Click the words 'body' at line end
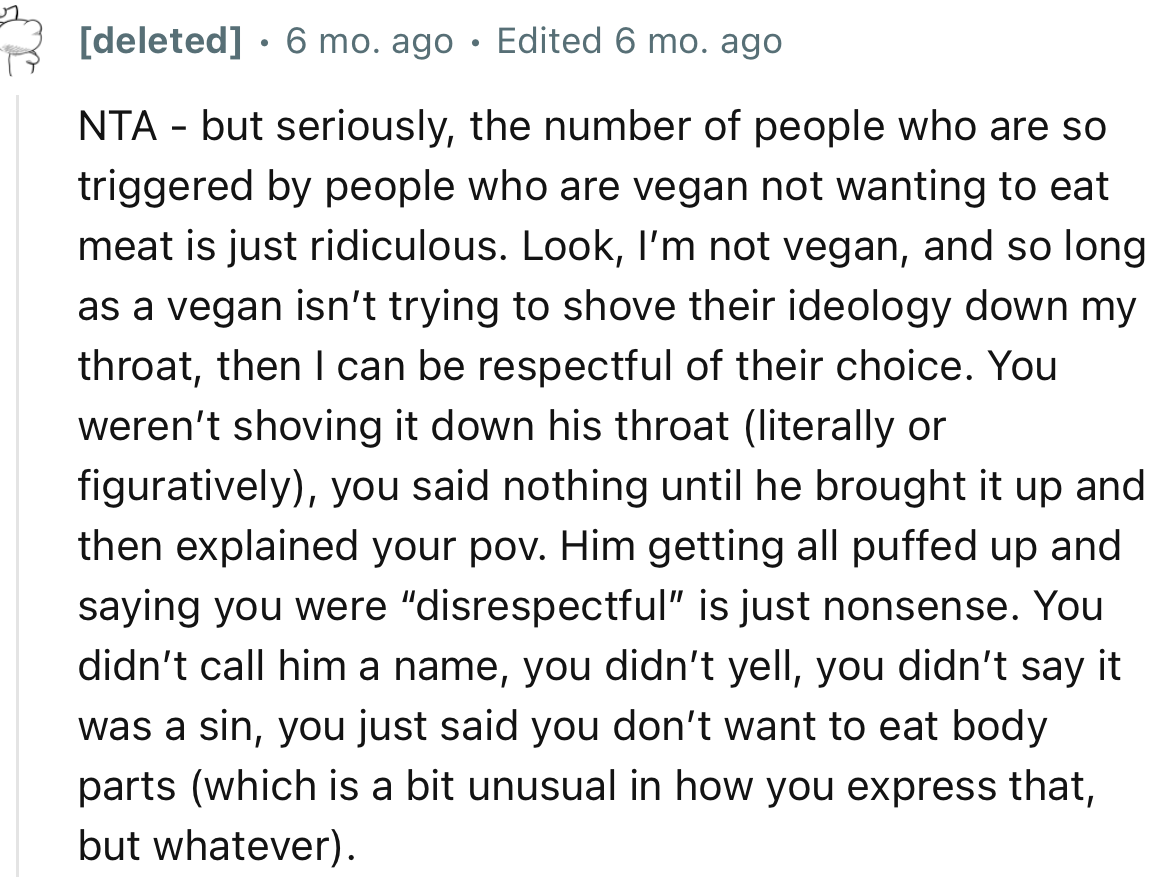 point(999,727)
